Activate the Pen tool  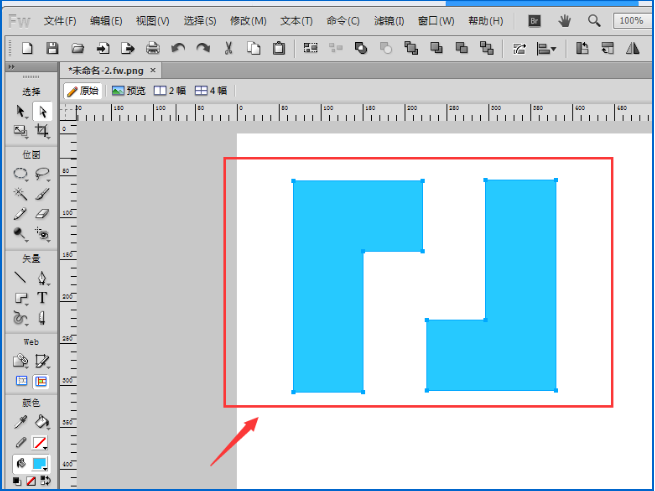(x=42, y=277)
